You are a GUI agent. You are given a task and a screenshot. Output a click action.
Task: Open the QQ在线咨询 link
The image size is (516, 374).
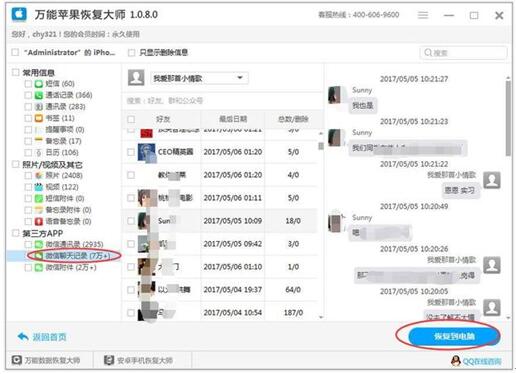pos(482,361)
